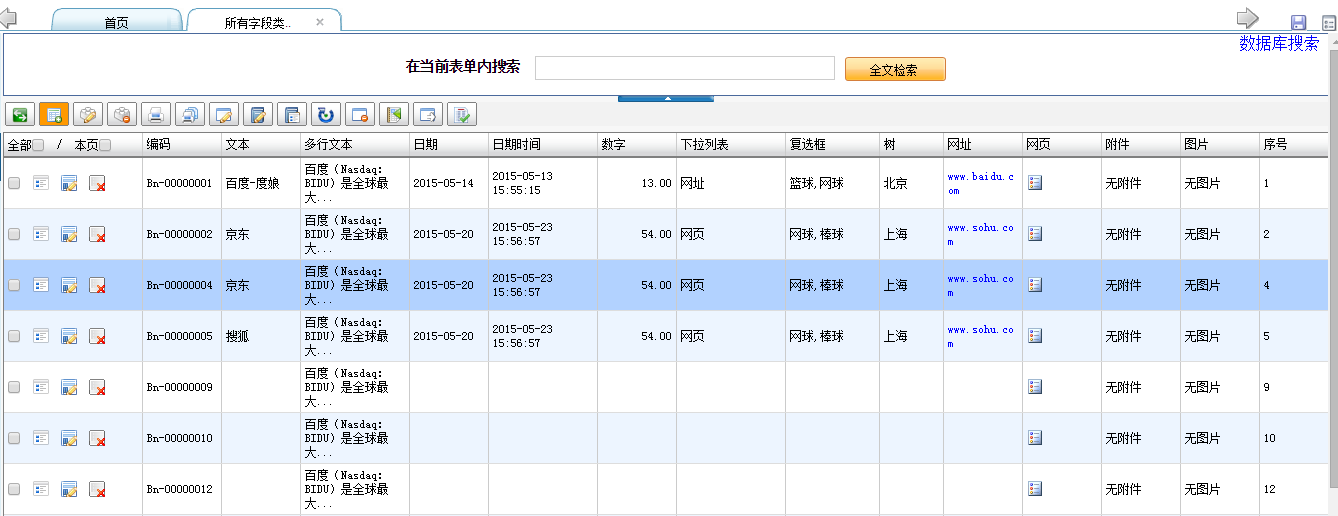Click the brick with pencil toolbar icon

click(x=88, y=114)
